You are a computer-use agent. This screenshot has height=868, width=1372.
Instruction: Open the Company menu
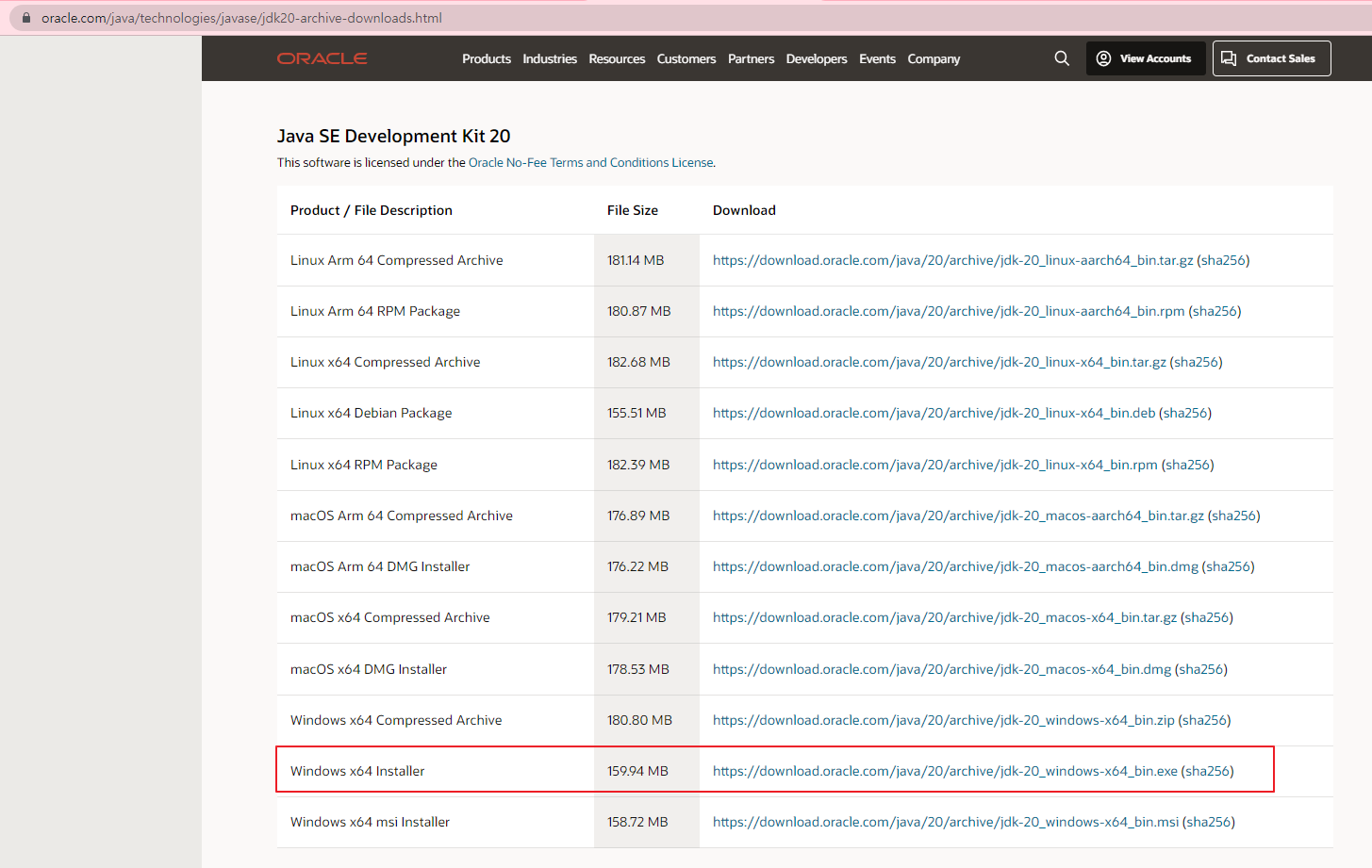934,58
